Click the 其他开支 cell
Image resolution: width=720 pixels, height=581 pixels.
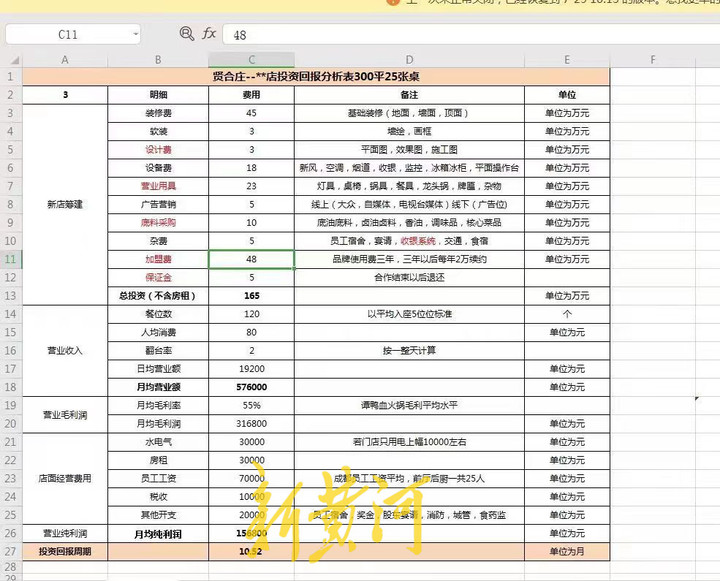[x=158, y=515]
